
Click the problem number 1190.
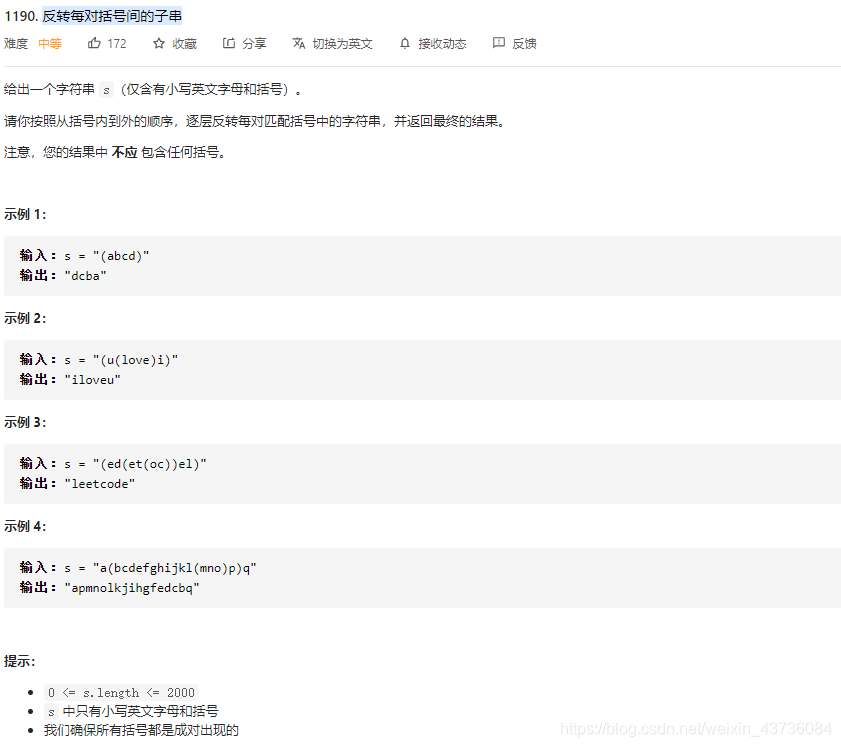(21, 16)
